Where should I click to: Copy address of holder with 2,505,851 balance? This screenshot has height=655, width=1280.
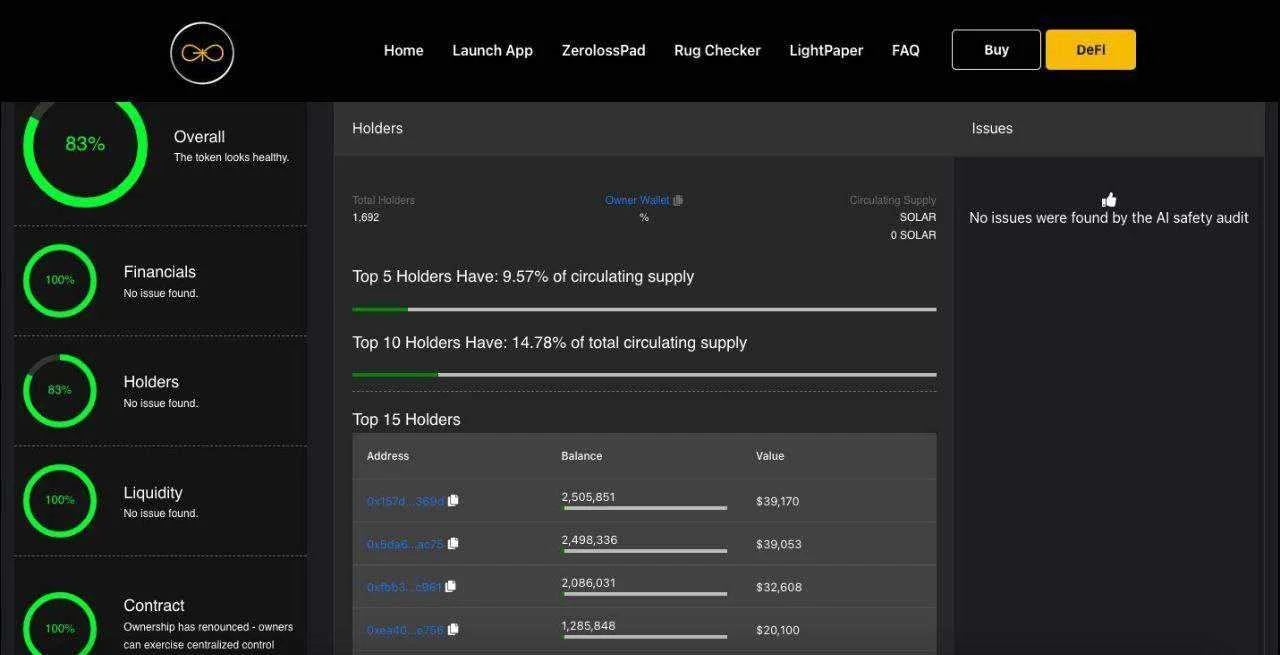[453, 501]
